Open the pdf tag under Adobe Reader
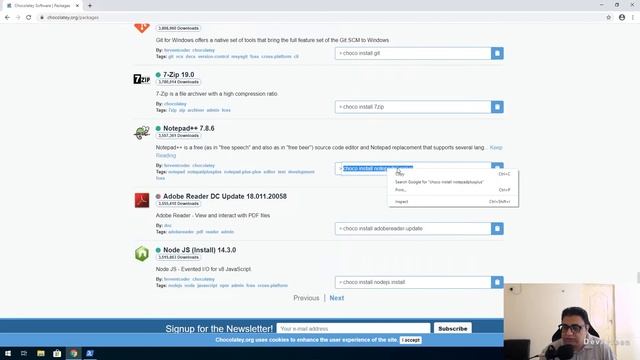This screenshot has width=640, height=360. [x=200, y=232]
